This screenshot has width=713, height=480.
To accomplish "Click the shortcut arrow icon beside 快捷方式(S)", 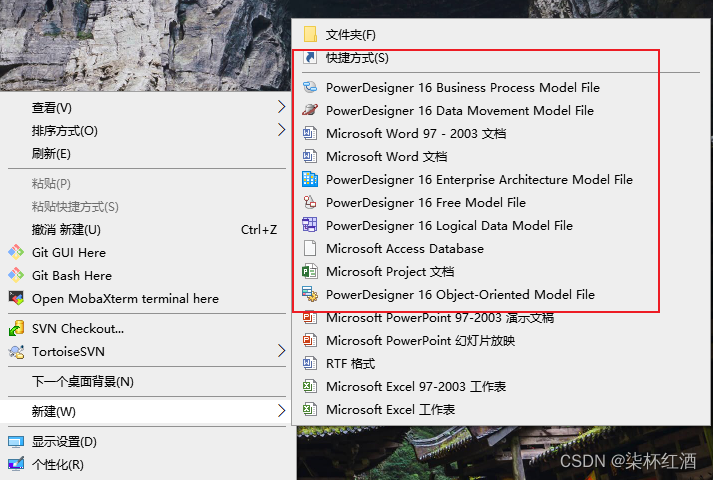I will (310, 58).
